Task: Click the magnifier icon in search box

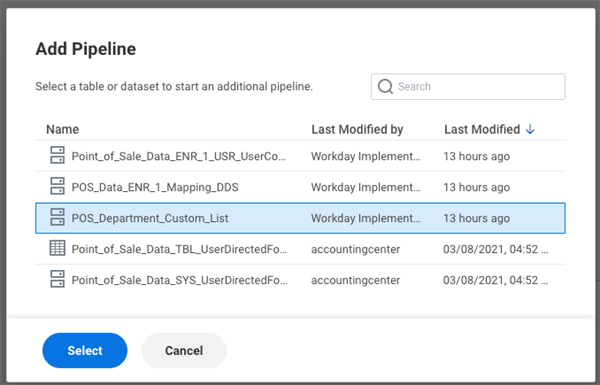Action: click(x=385, y=86)
